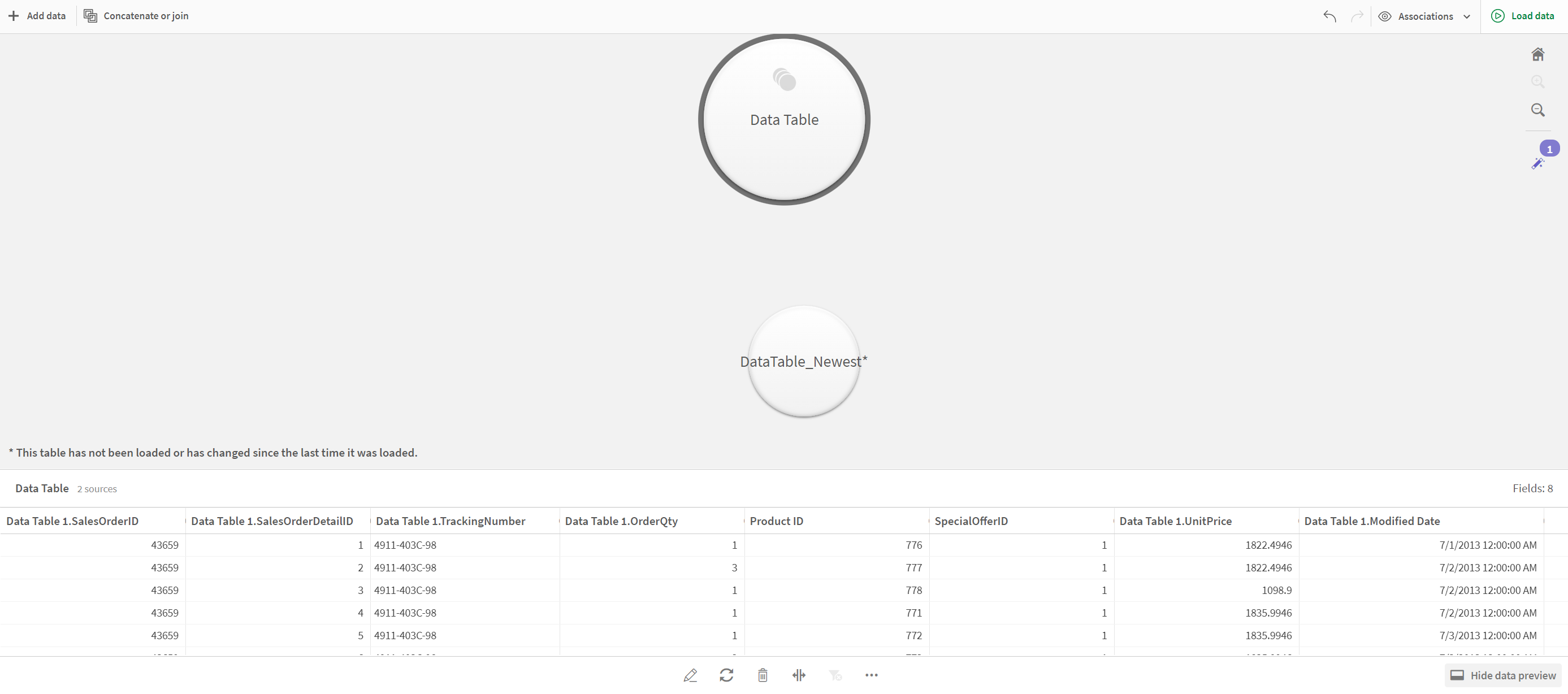
Task: Click the delete trash icon in toolbar
Action: coord(762,674)
